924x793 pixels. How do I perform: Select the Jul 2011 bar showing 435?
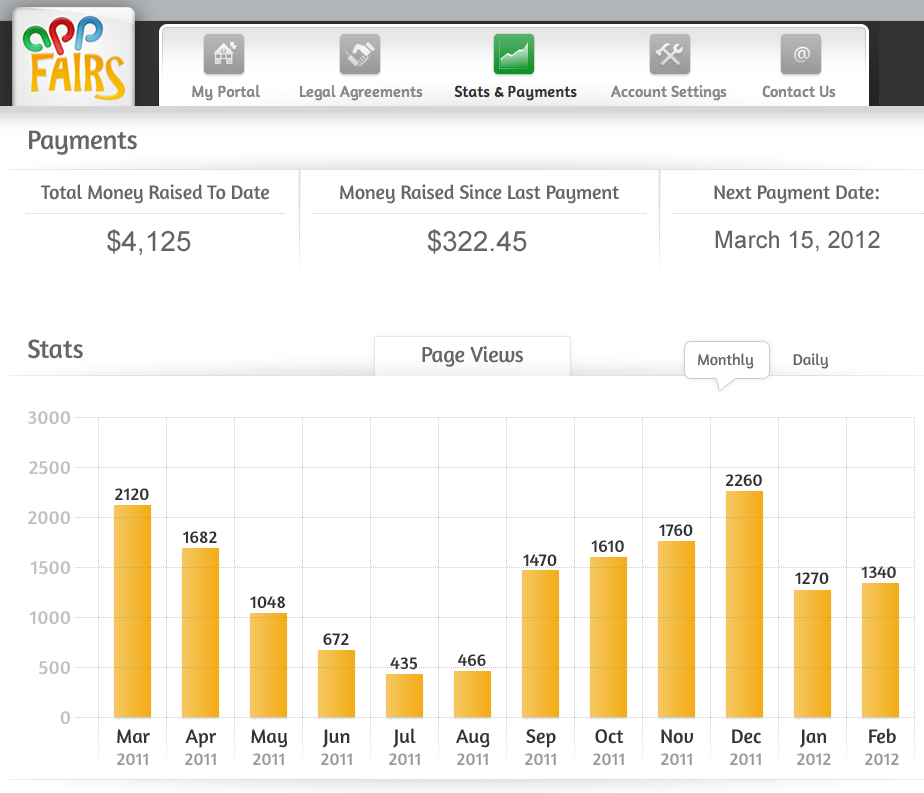click(404, 695)
